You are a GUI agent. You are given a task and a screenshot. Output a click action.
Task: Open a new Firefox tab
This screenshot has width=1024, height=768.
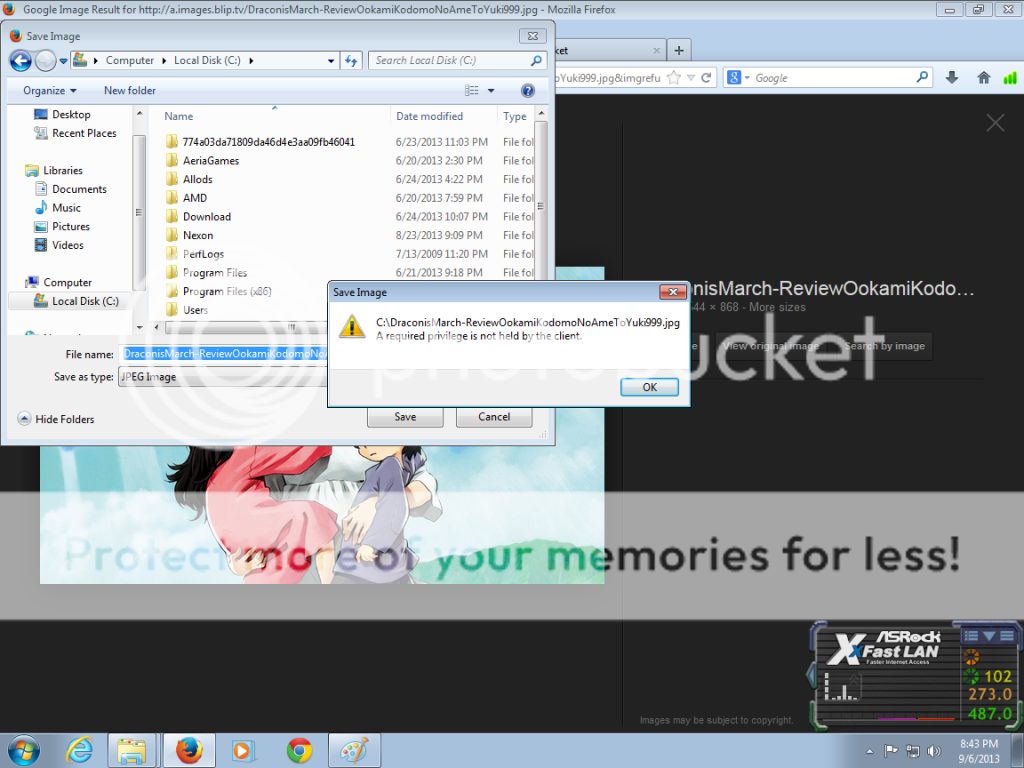pyautogui.click(x=679, y=50)
